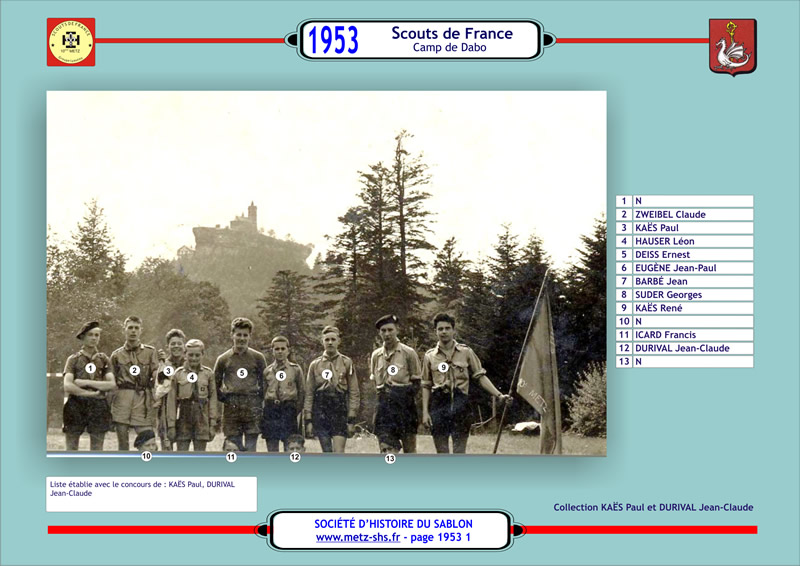The height and width of the screenshot is (566, 800).
Task: Click name list row number 13
Action: coord(685,361)
